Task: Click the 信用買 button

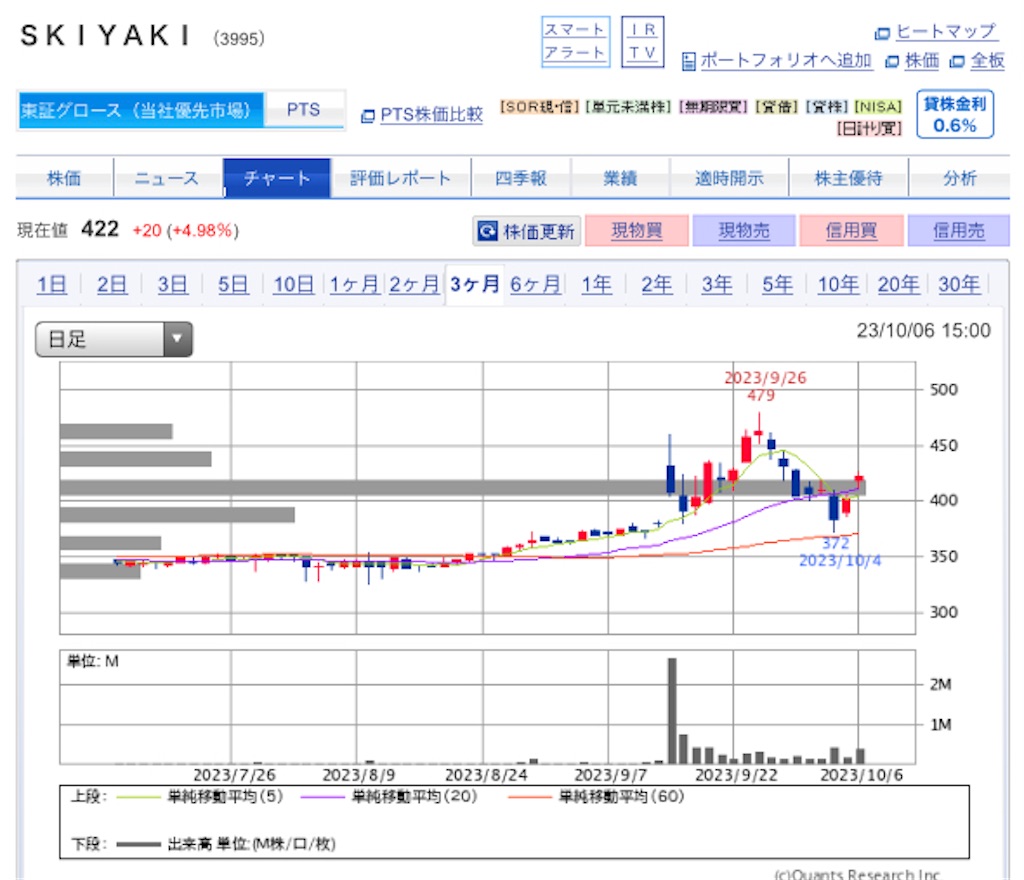Action: click(x=851, y=230)
